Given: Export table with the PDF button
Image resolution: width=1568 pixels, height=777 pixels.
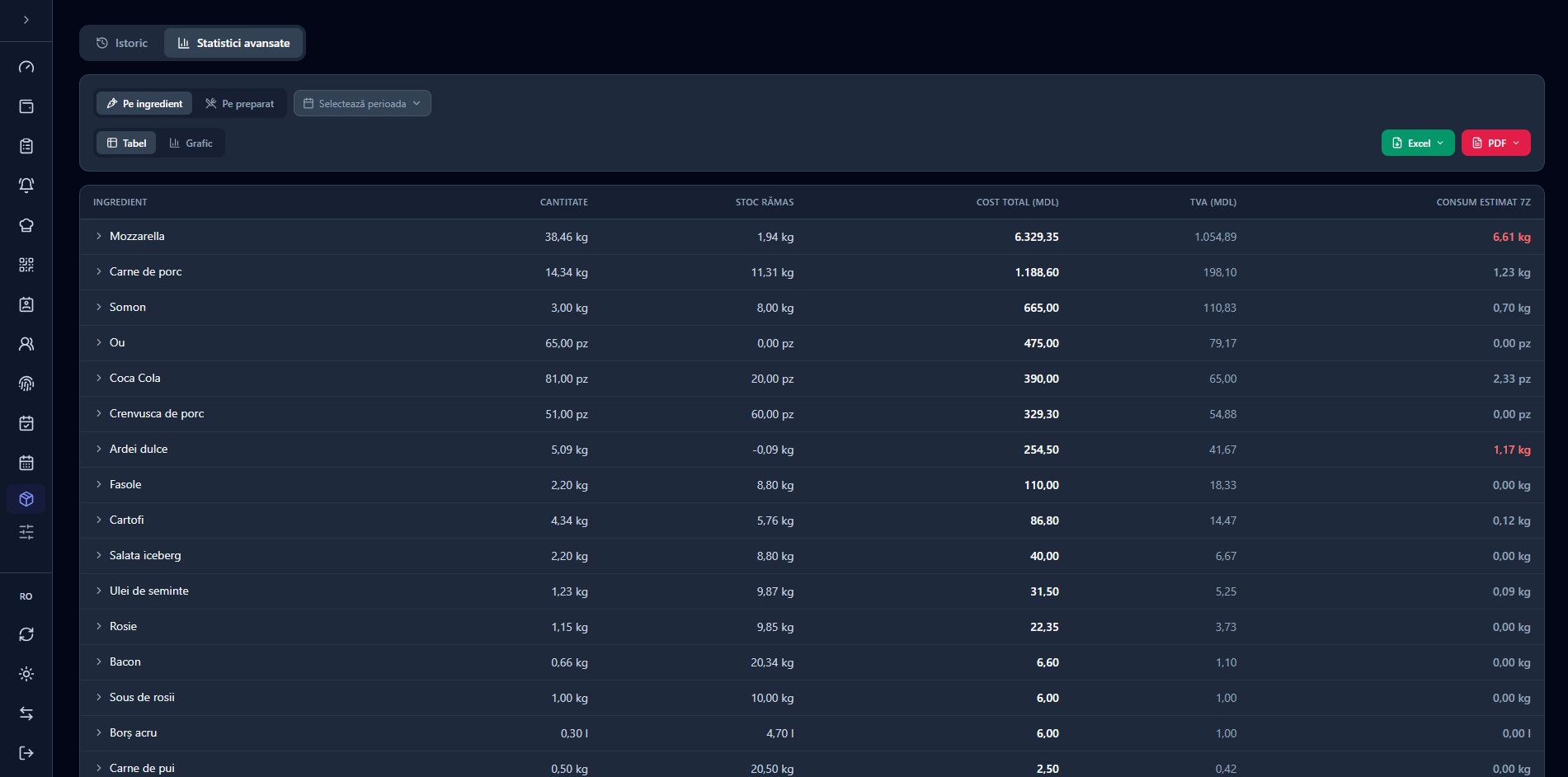Looking at the screenshot, I should 1496,143.
